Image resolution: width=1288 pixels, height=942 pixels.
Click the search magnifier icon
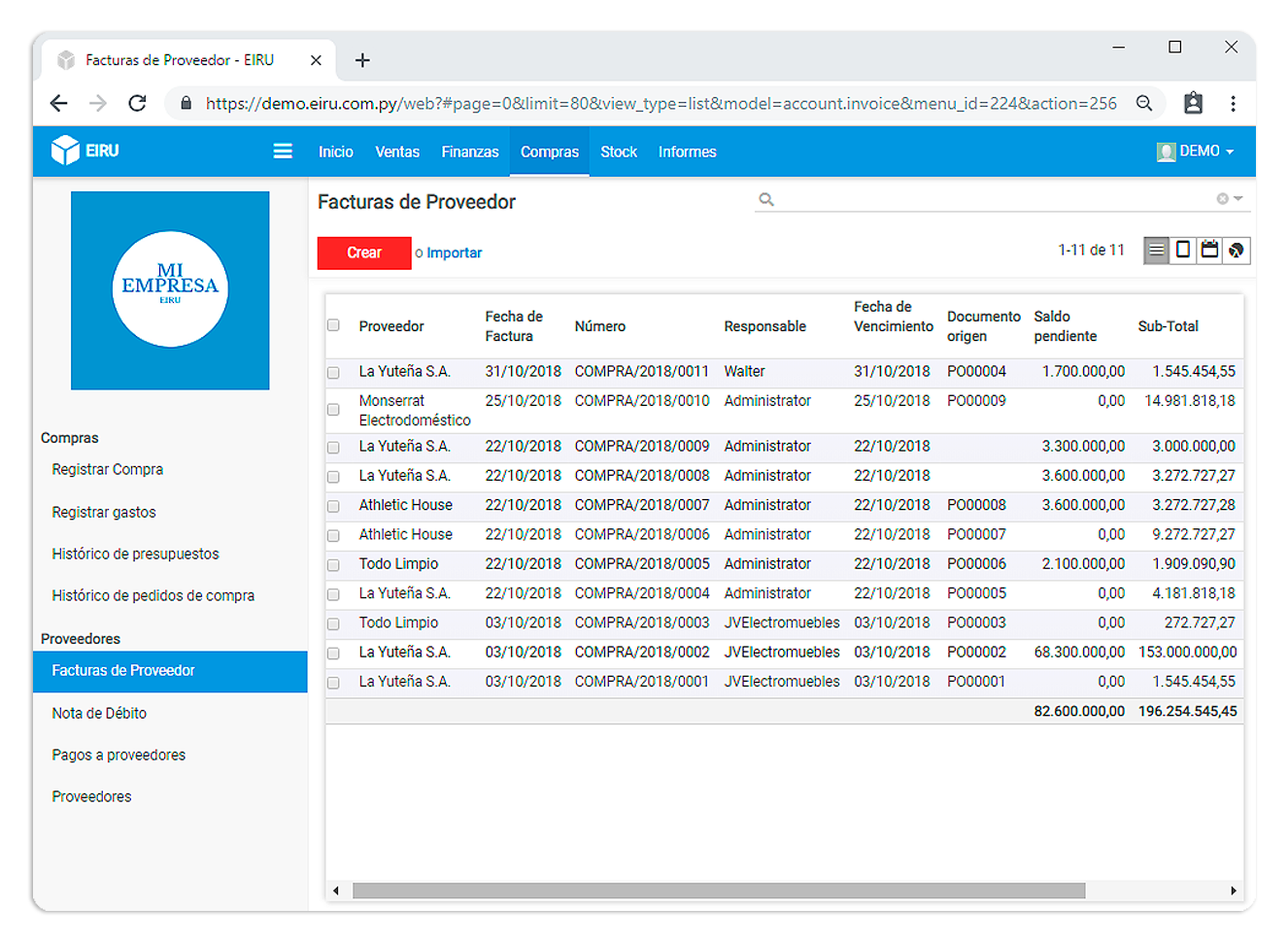[766, 199]
